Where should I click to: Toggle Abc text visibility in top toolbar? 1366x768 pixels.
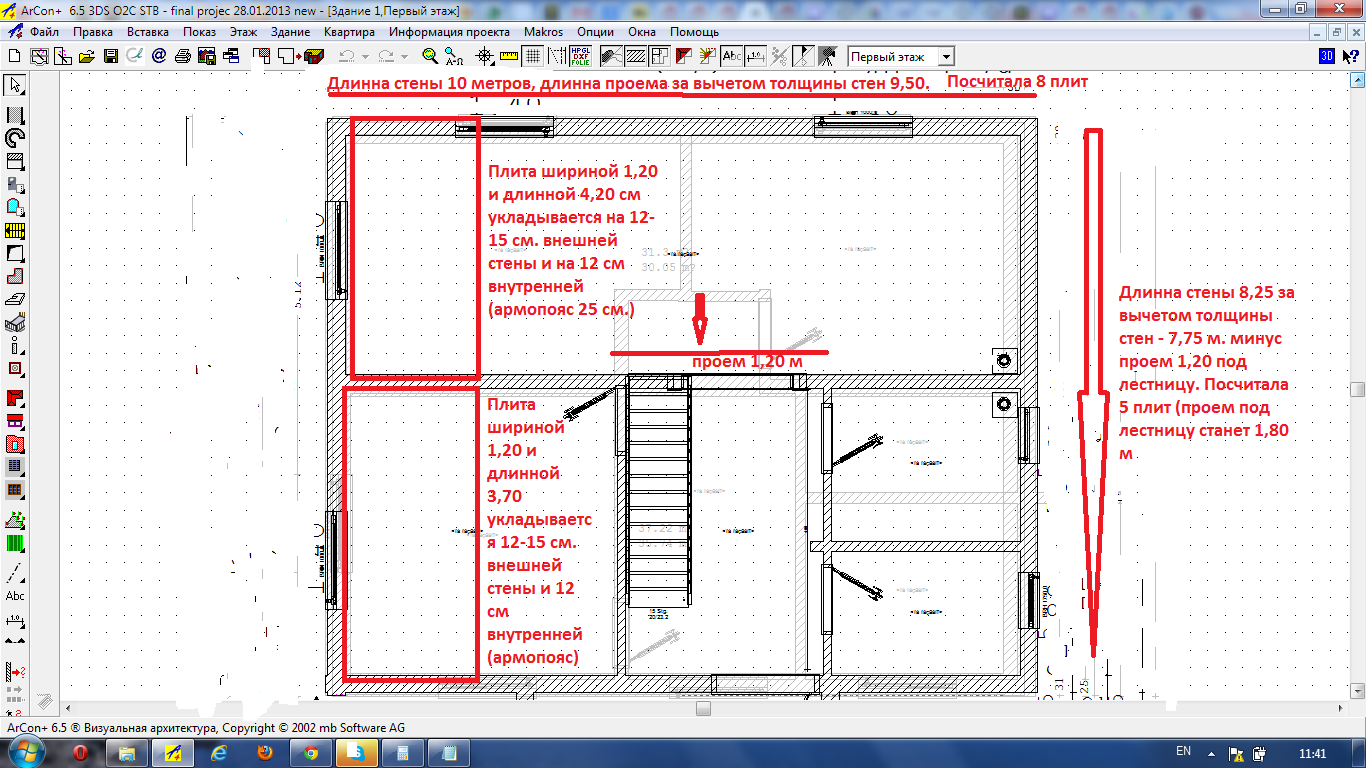(731, 56)
